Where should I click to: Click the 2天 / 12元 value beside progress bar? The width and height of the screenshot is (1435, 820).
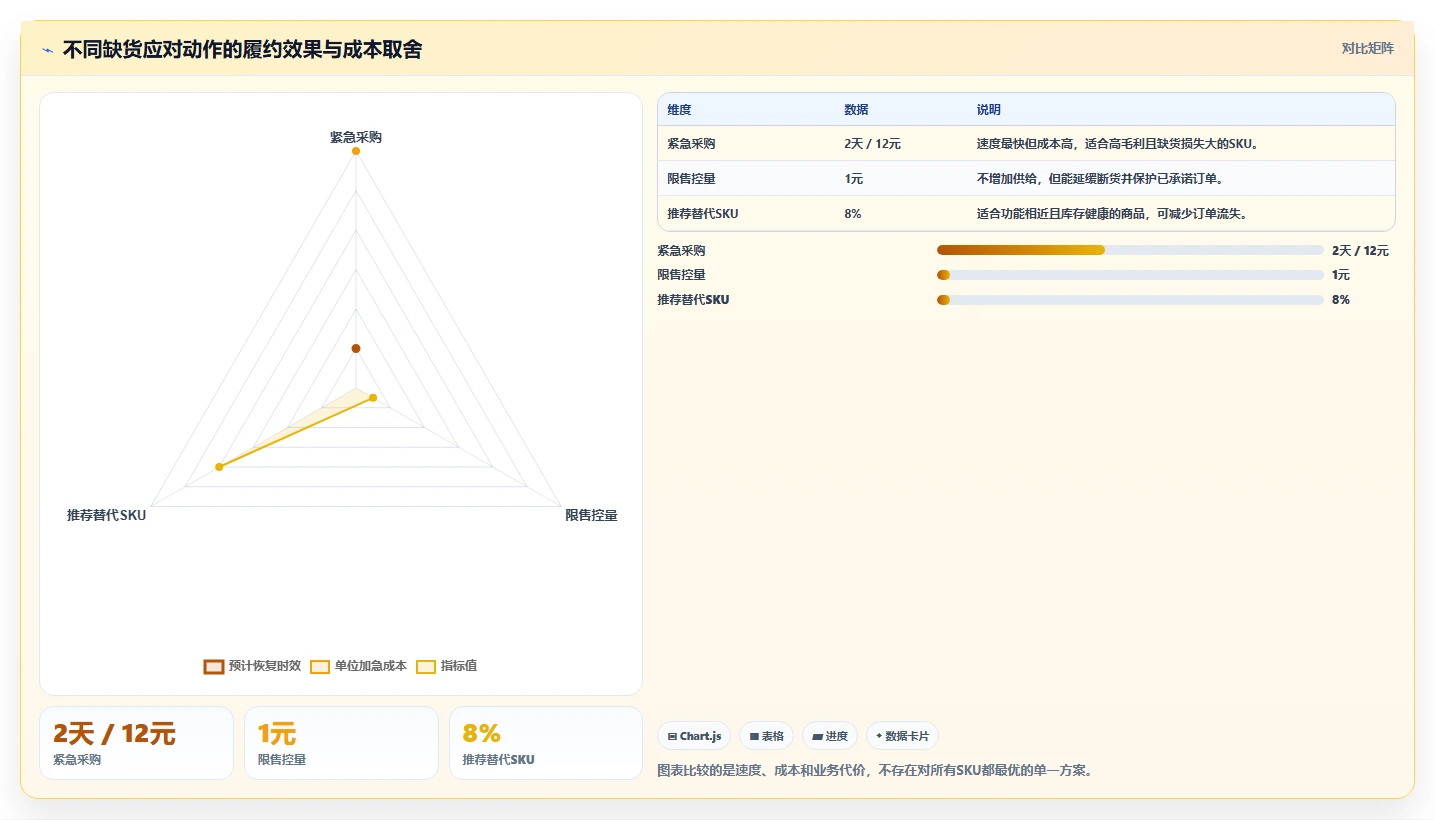click(x=1360, y=251)
